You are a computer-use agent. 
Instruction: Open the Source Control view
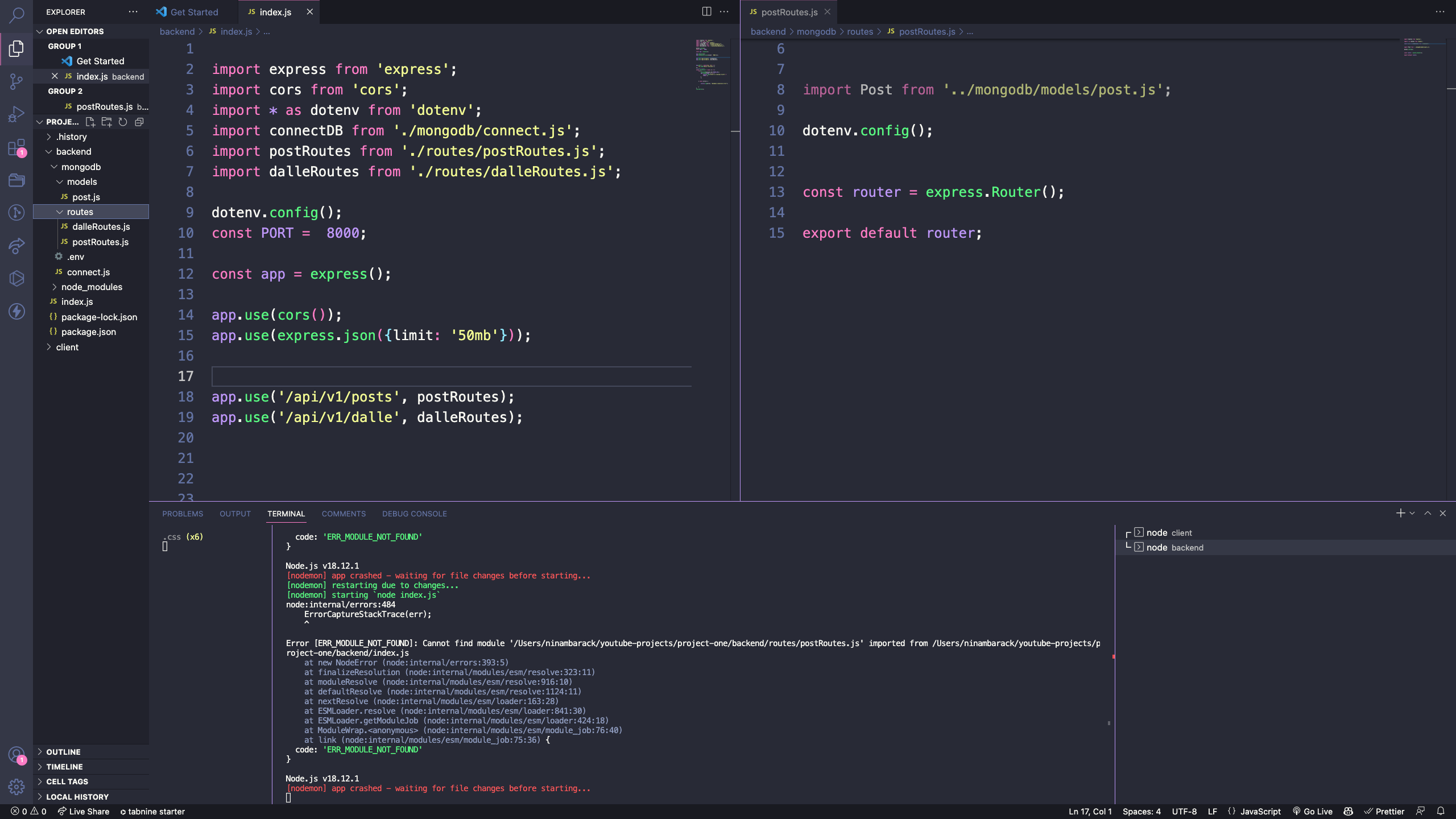tap(16, 82)
